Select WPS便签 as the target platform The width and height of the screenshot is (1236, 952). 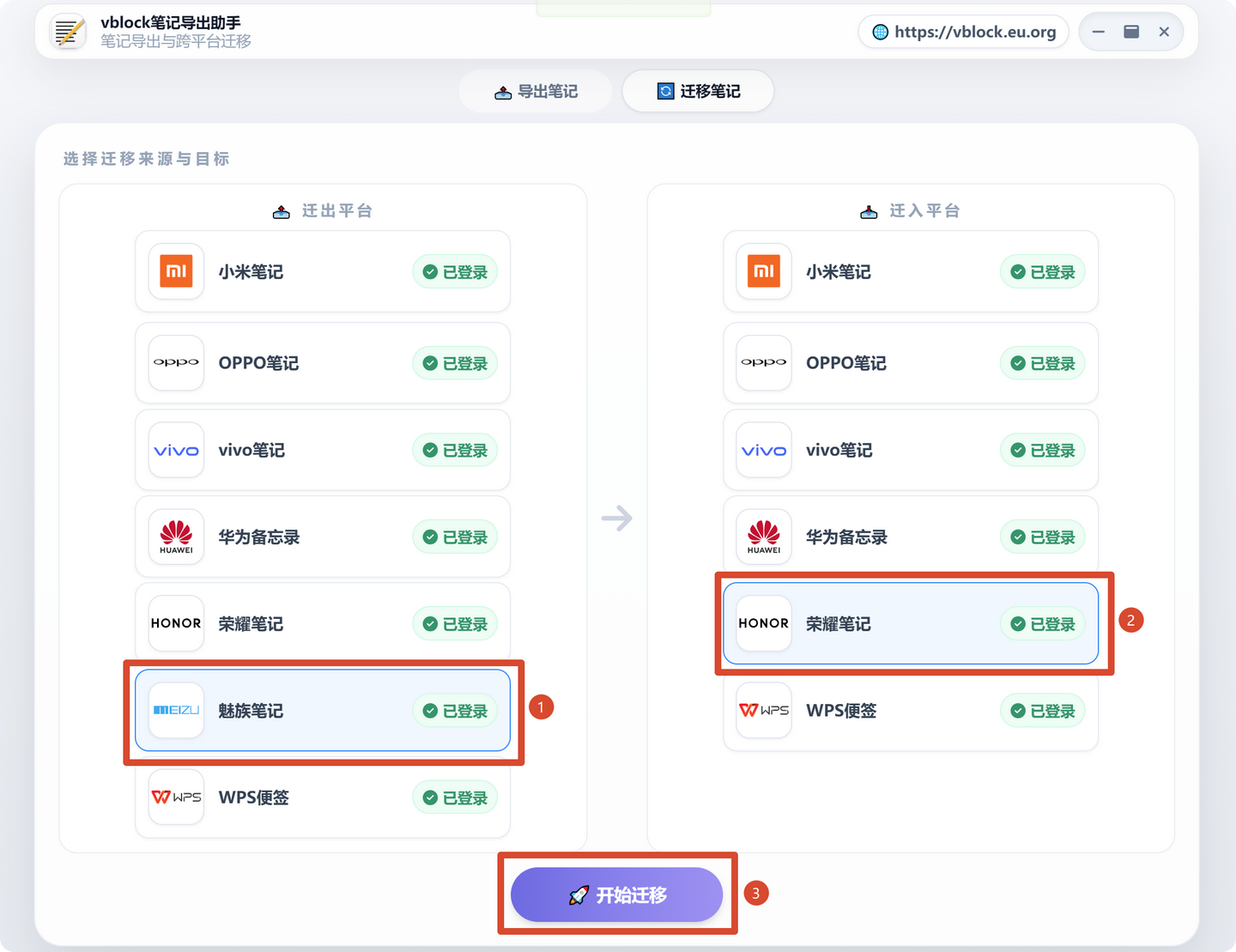pyautogui.click(x=911, y=711)
